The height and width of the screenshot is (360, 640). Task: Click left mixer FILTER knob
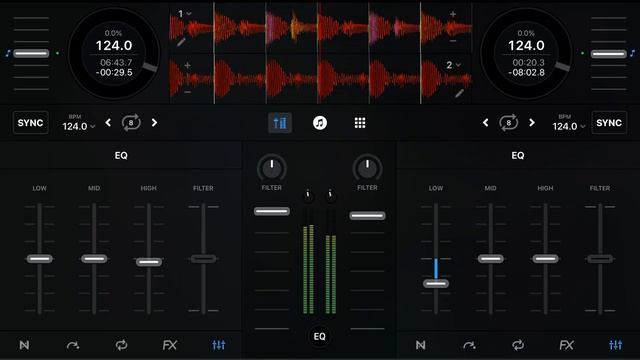coord(272,168)
